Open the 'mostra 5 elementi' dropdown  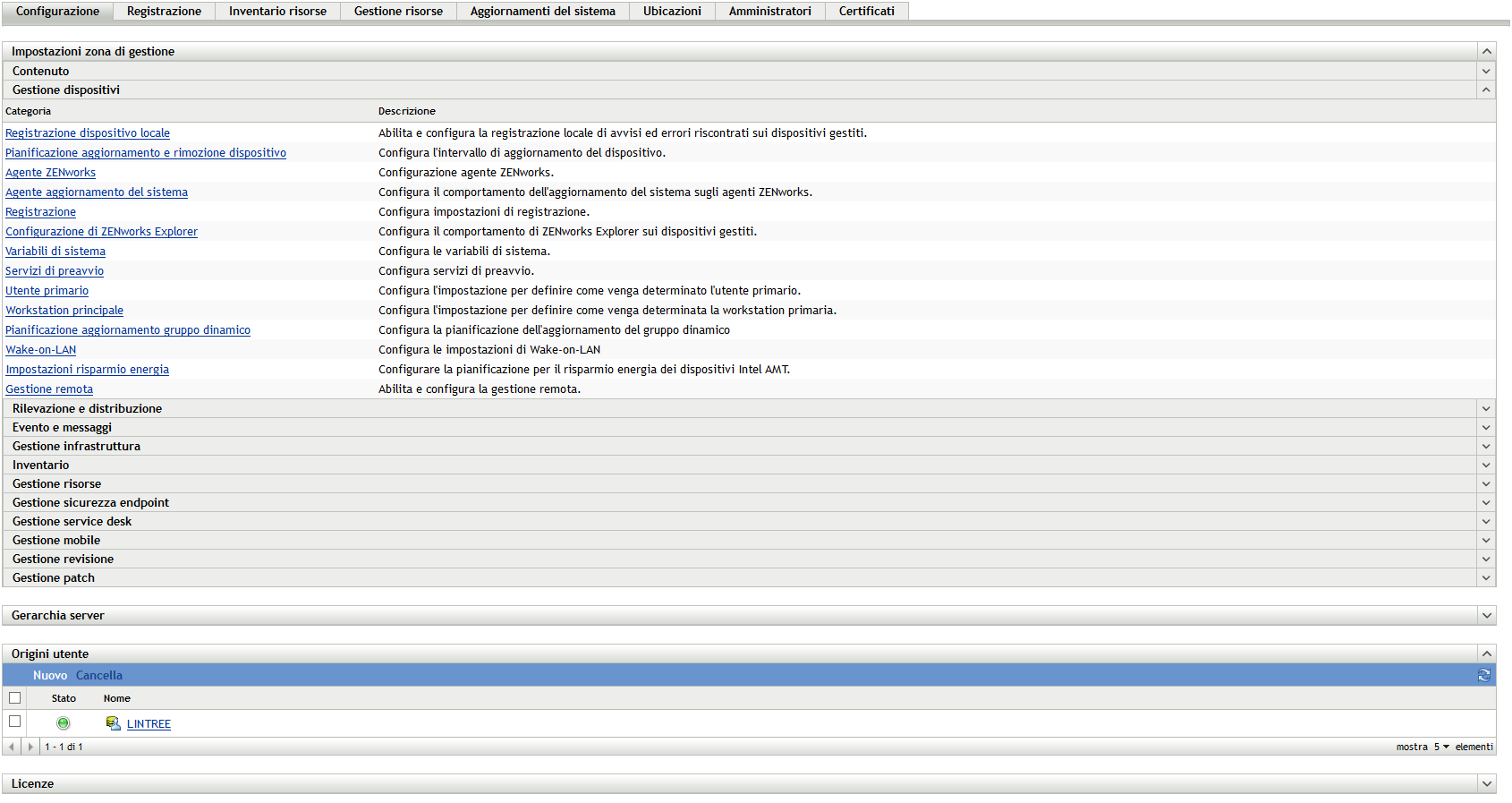1441,747
